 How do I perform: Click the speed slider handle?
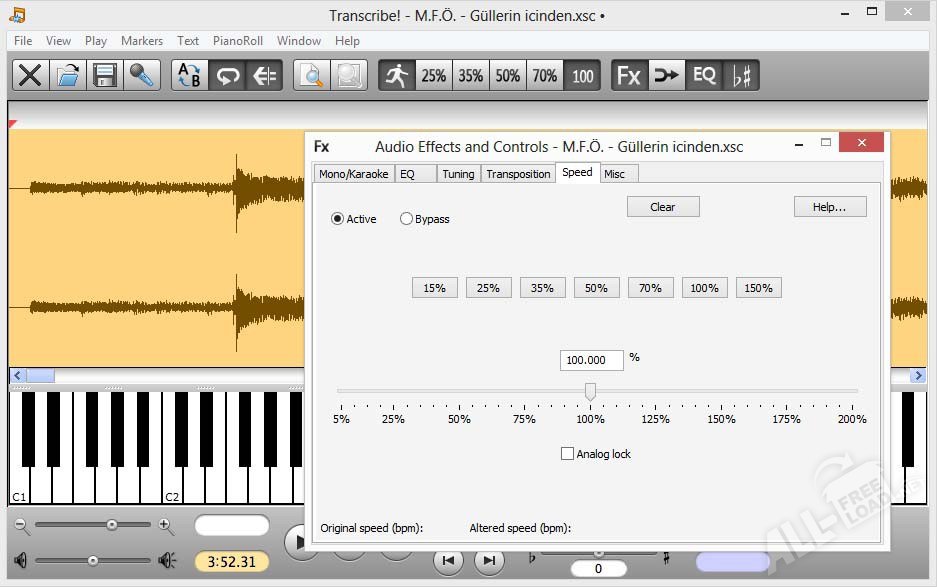[x=590, y=391]
